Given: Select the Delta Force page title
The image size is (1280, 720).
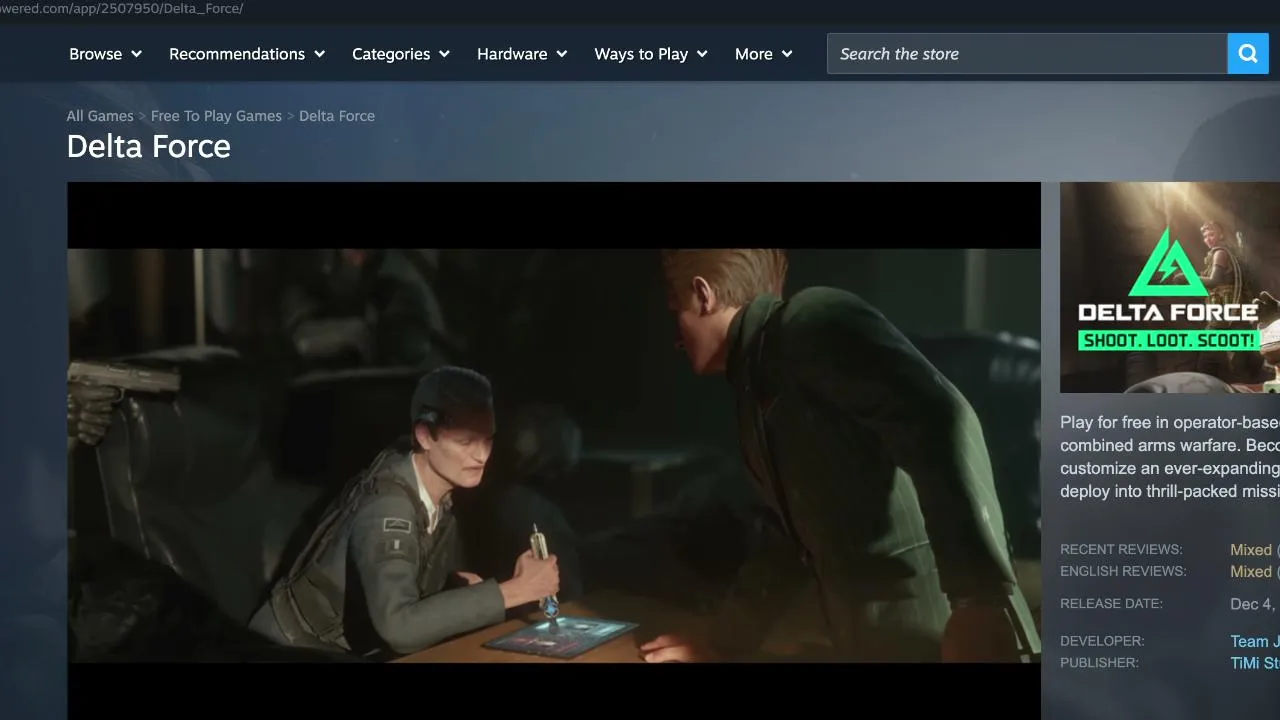Looking at the screenshot, I should coord(149,147).
